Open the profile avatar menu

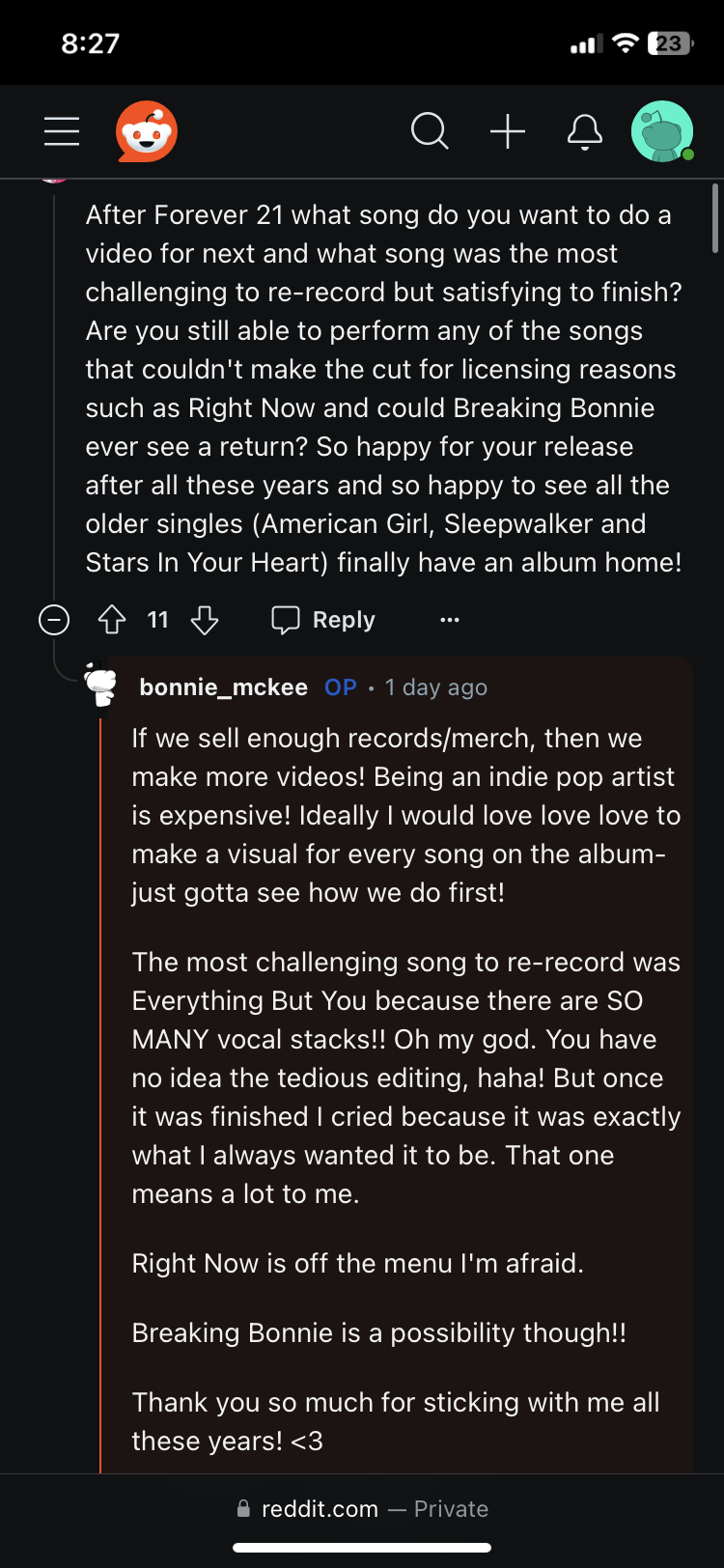pos(662,131)
